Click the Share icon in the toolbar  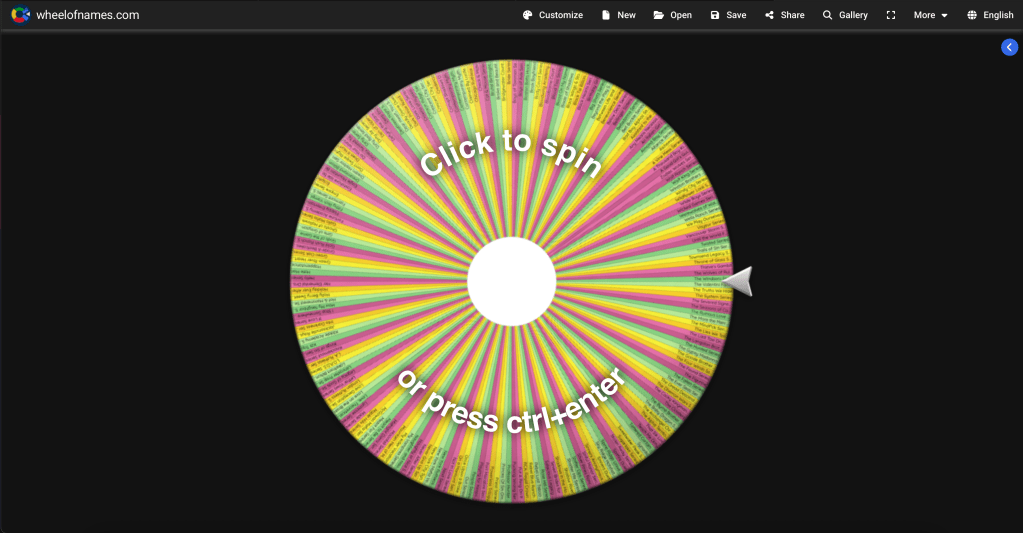point(769,15)
